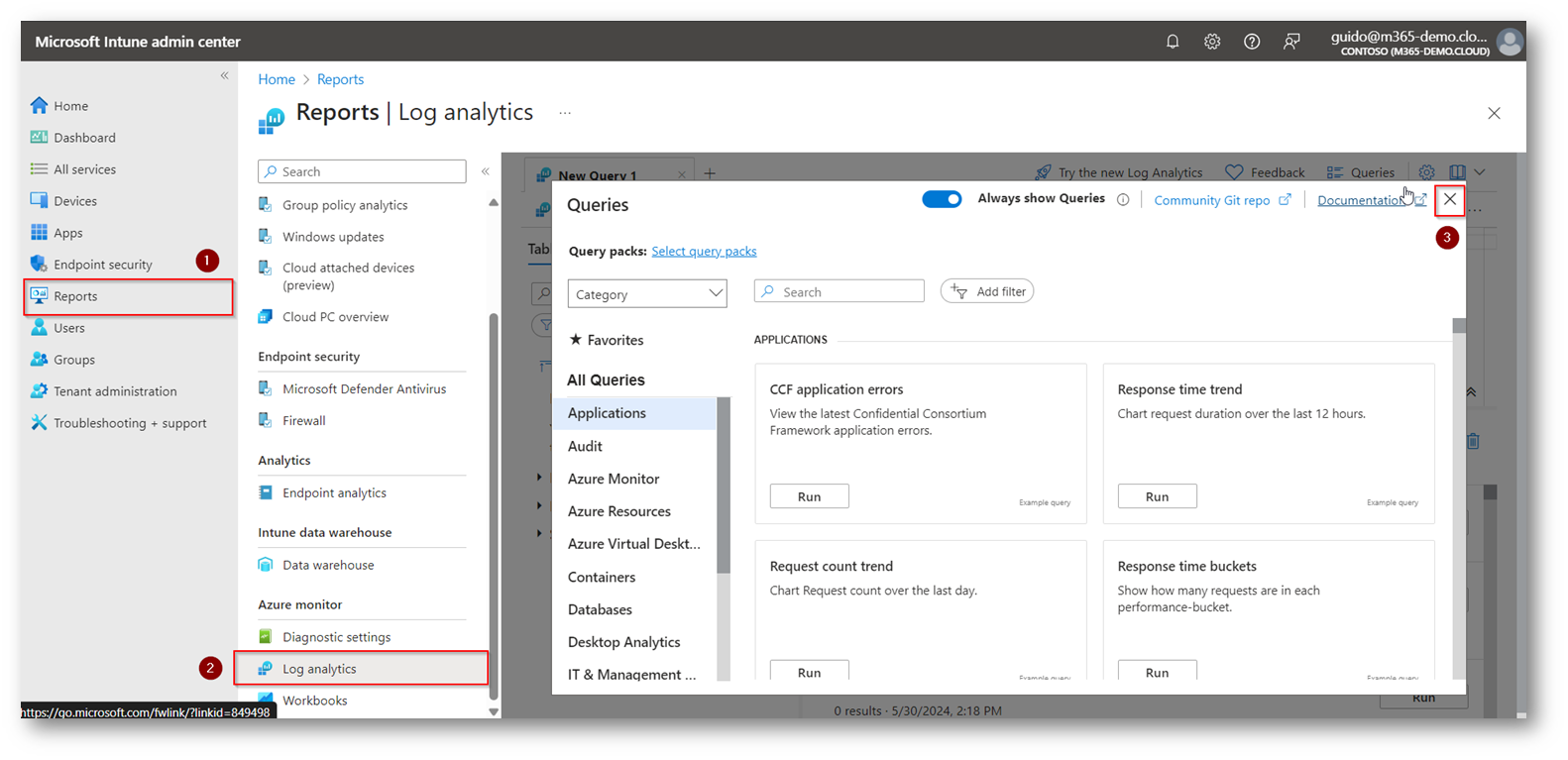1568x760 pixels.
Task: Click Try the new Log Analytics
Action: click(1119, 172)
